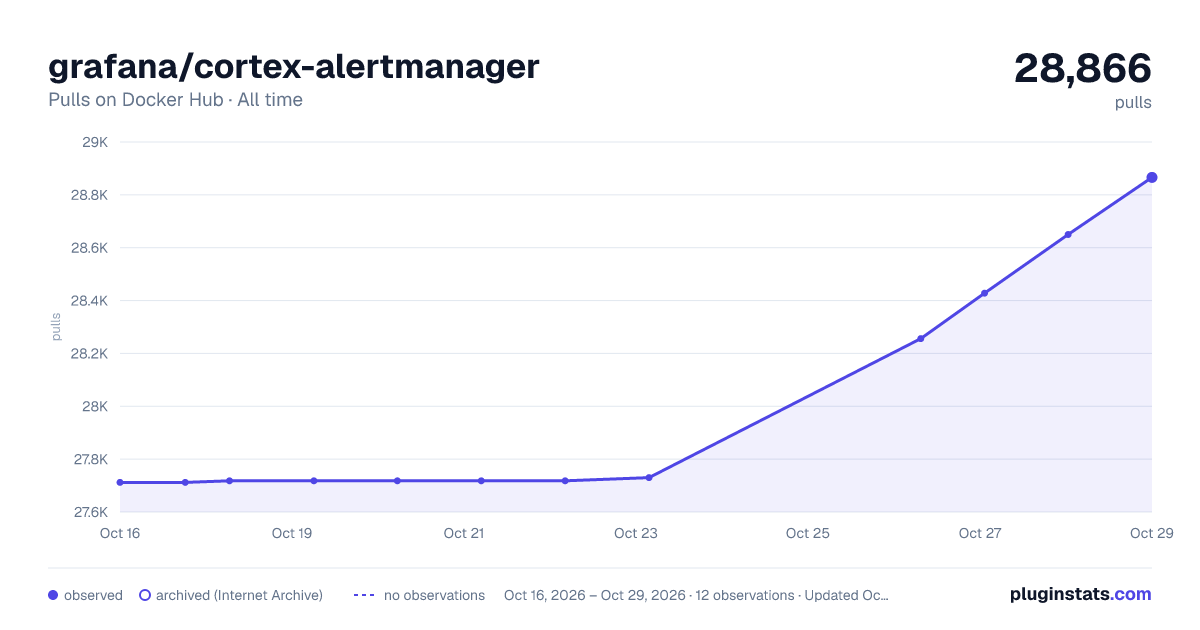This screenshot has height=630, width=1200.
Task: Click the 28.6K y-axis label
Action: point(89,248)
